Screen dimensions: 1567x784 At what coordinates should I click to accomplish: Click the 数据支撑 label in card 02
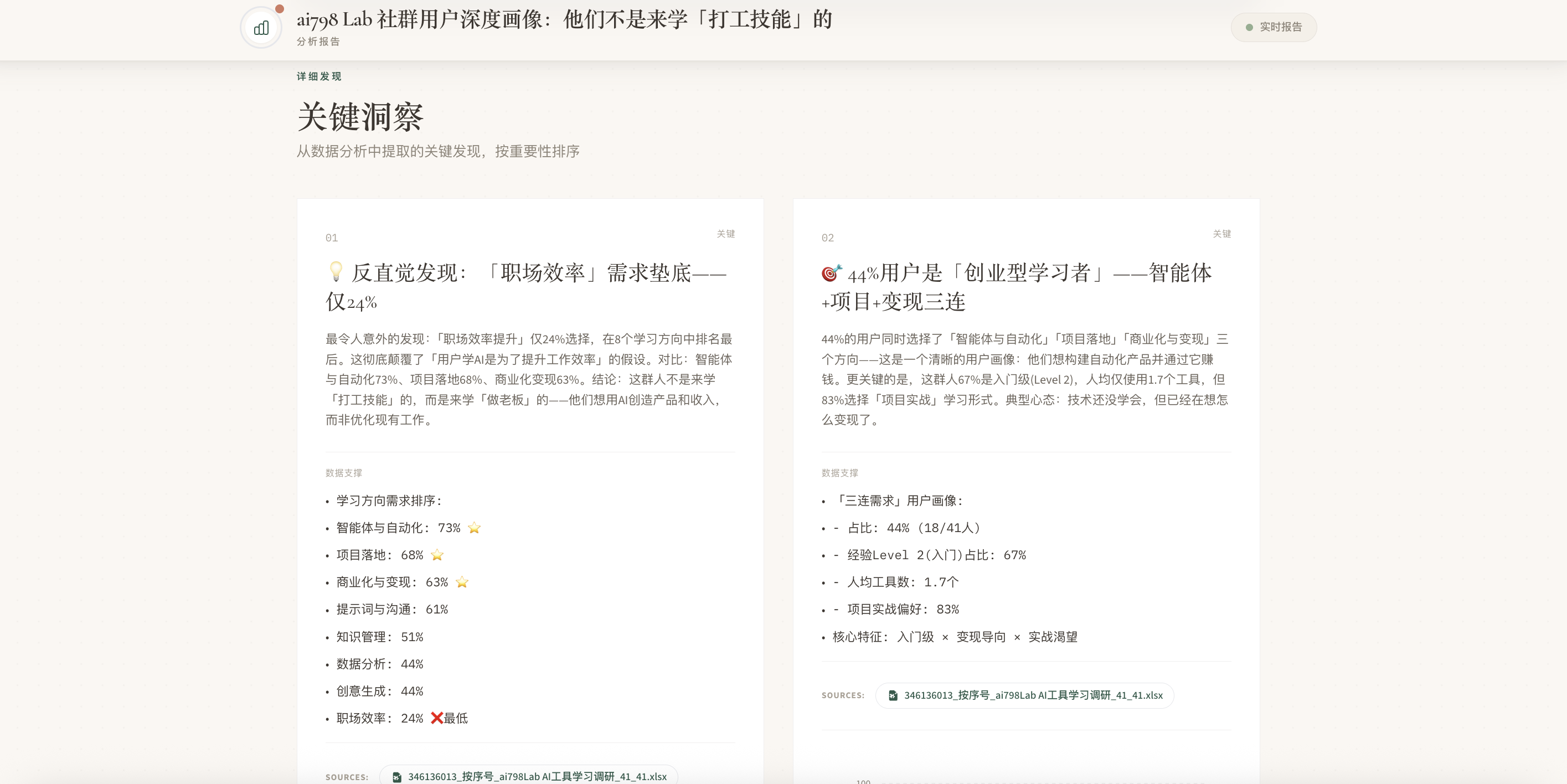point(839,473)
